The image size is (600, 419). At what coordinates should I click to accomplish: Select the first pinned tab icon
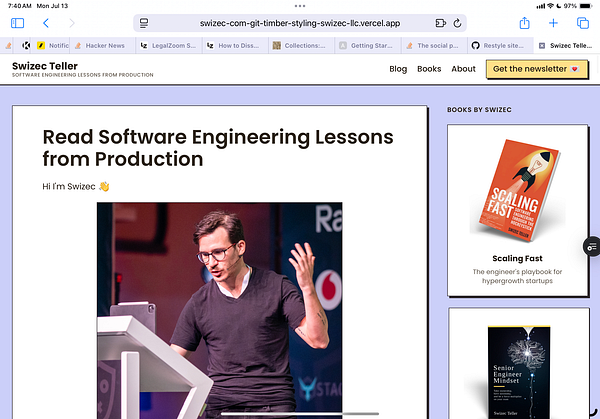coord(8,46)
